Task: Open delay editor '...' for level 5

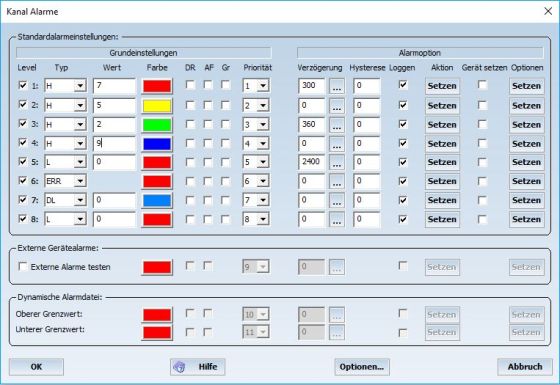Action: point(337,162)
